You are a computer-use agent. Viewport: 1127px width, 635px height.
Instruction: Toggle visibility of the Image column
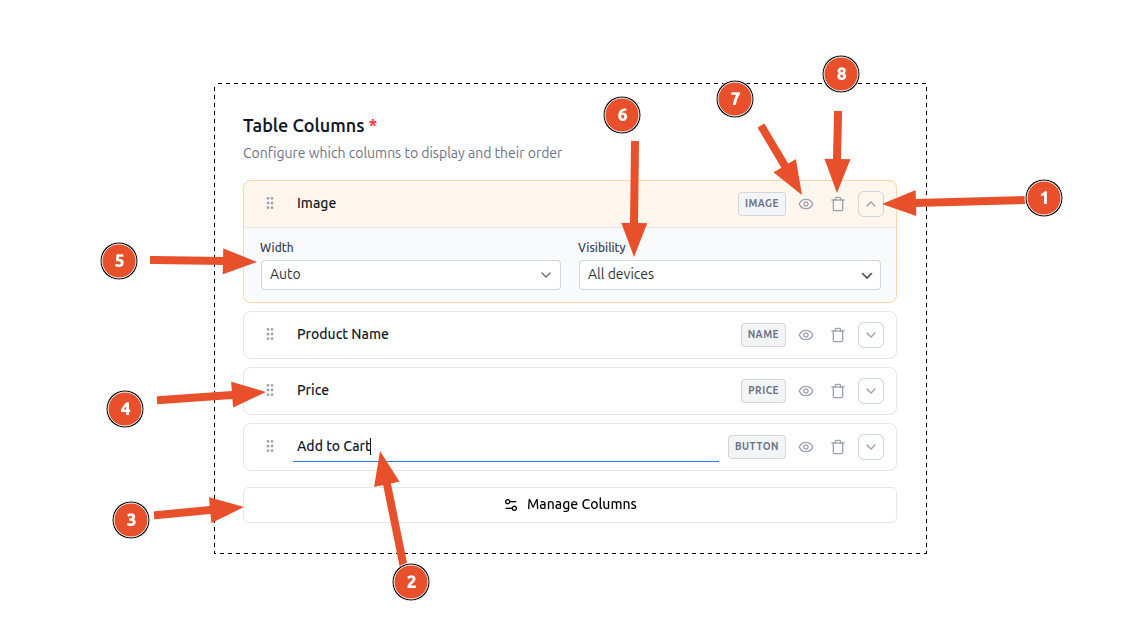(806, 203)
